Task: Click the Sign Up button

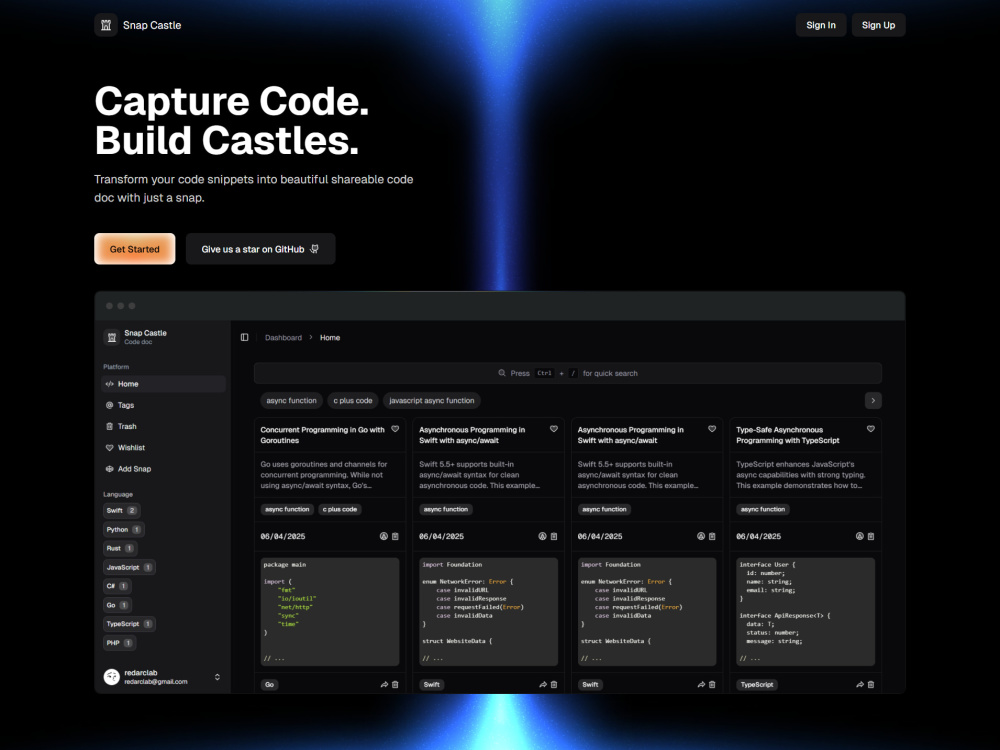Action: point(878,25)
